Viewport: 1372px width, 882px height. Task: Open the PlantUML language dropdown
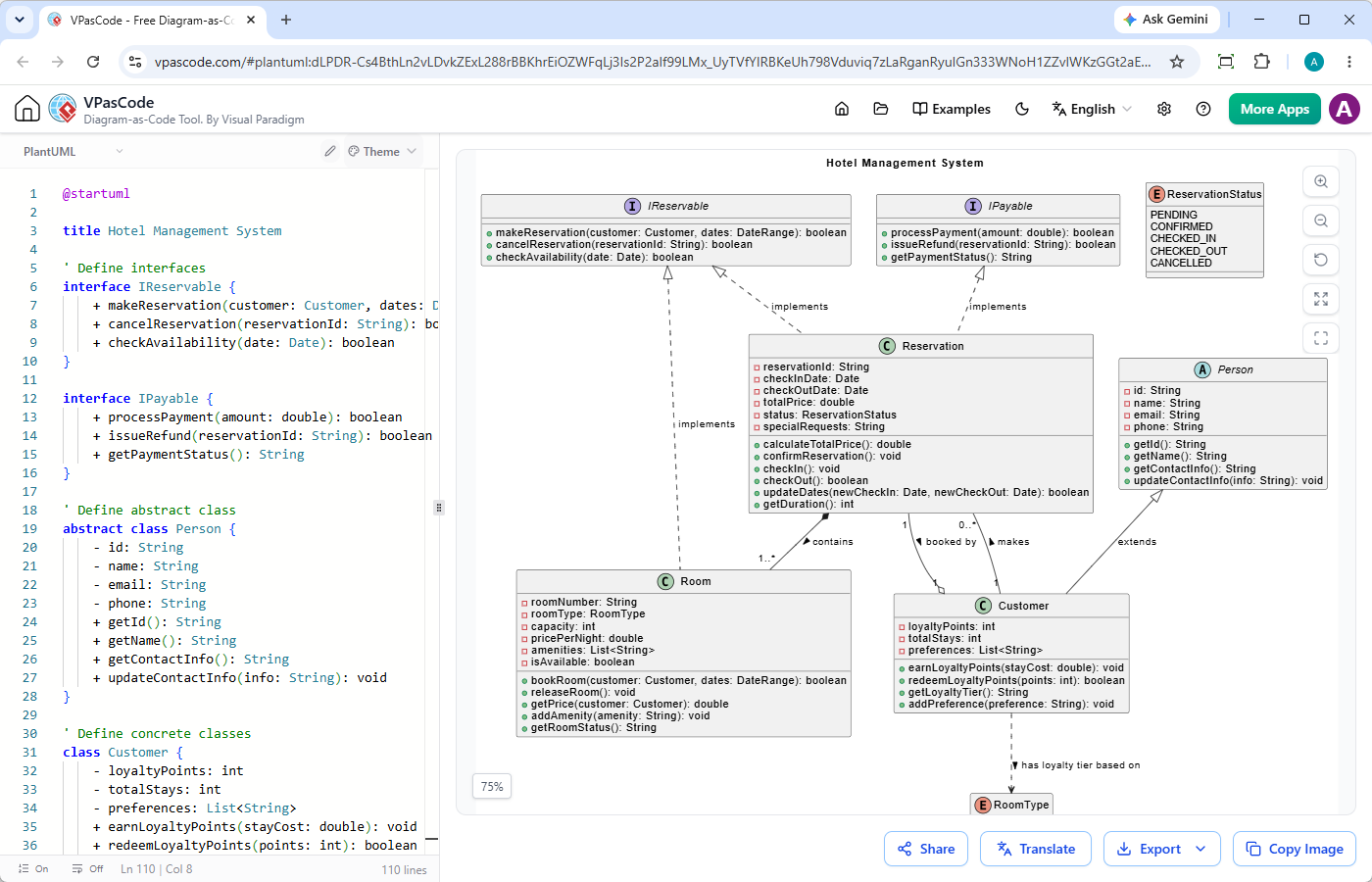pyautogui.click(x=73, y=151)
